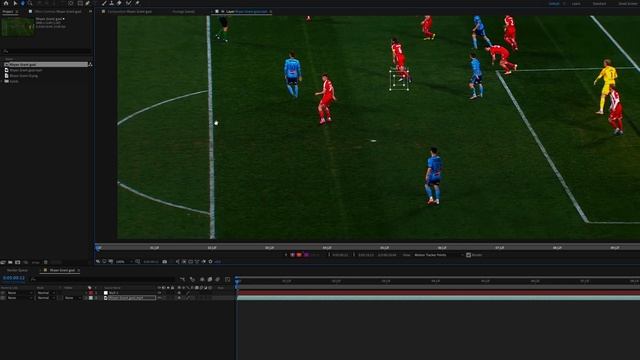The height and width of the screenshot is (360, 640).
Task: Click the Layer panel playhead marker
Action: click(x=98, y=247)
